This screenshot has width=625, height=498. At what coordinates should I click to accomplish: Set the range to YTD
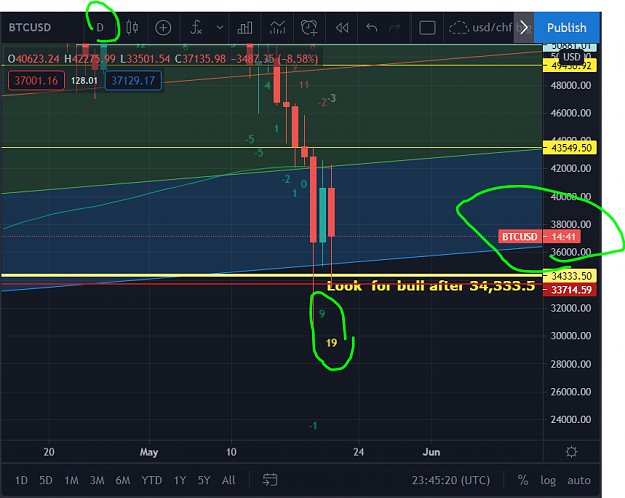pyautogui.click(x=151, y=480)
